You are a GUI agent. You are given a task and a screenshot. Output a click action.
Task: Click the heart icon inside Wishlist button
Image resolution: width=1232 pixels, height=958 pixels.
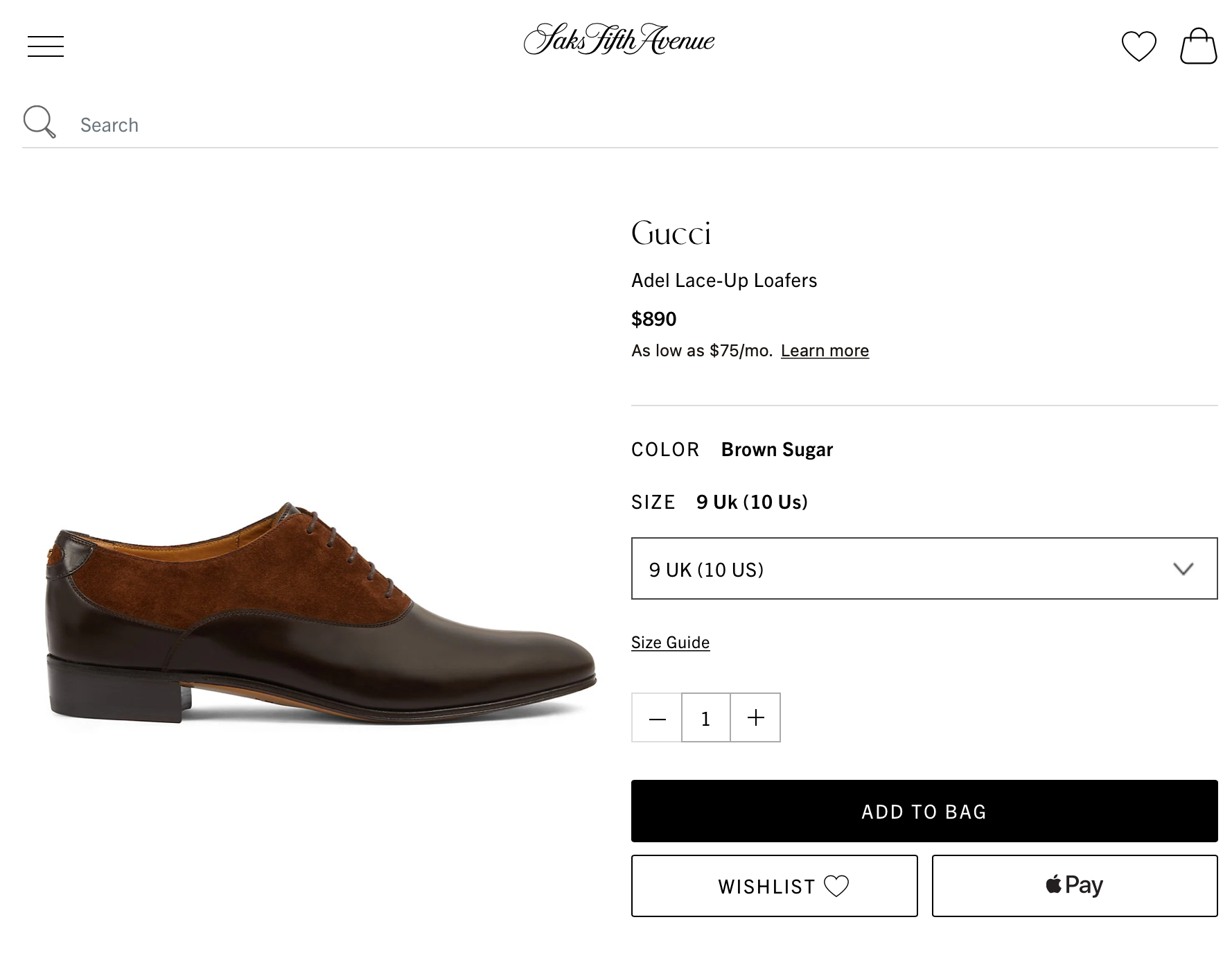[x=838, y=885]
